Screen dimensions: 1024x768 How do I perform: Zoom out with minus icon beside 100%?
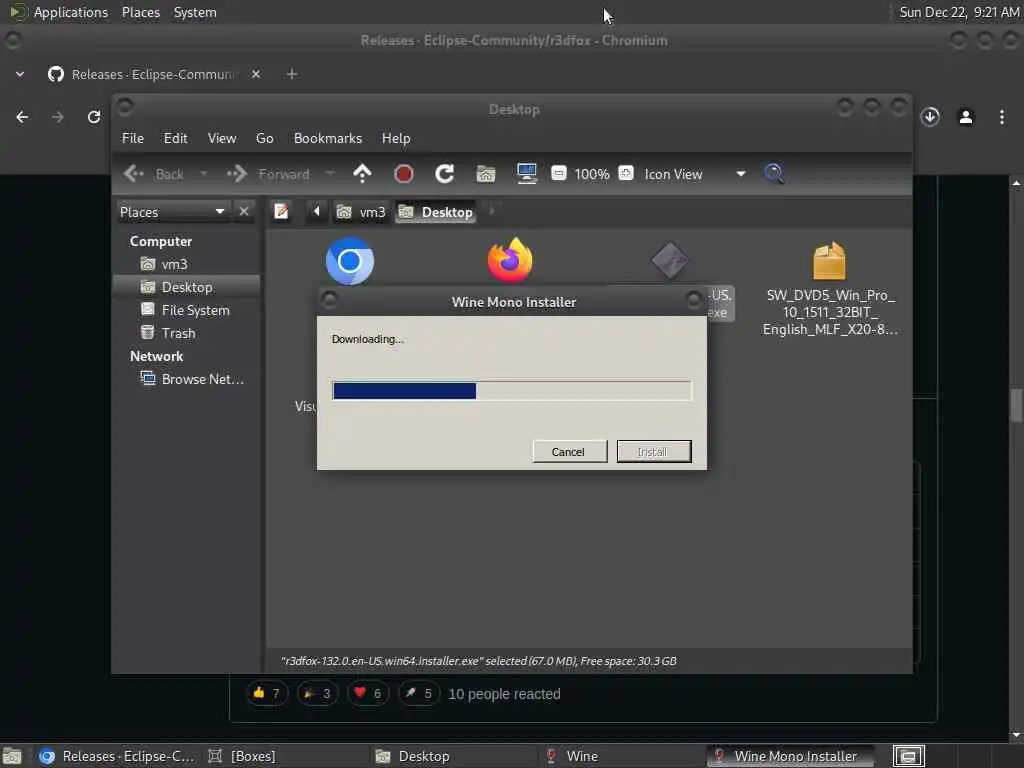point(558,173)
